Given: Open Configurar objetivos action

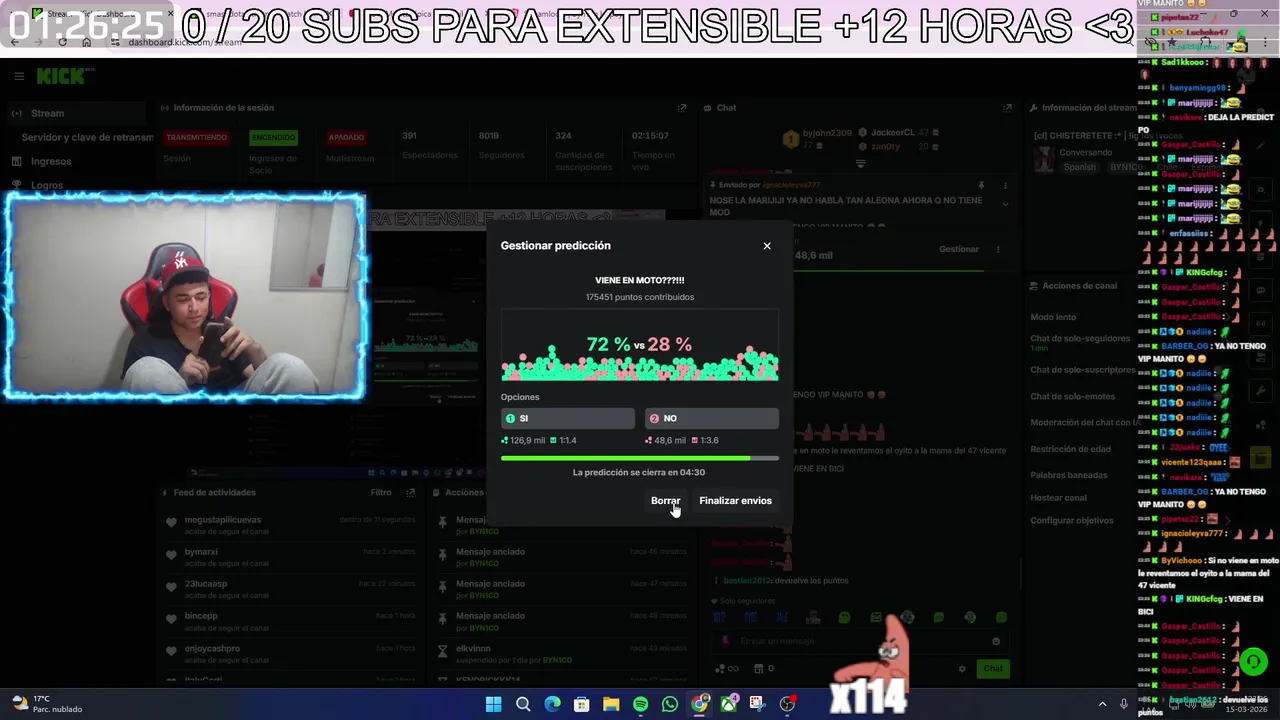Looking at the screenshot, I should click(1072, 520).
